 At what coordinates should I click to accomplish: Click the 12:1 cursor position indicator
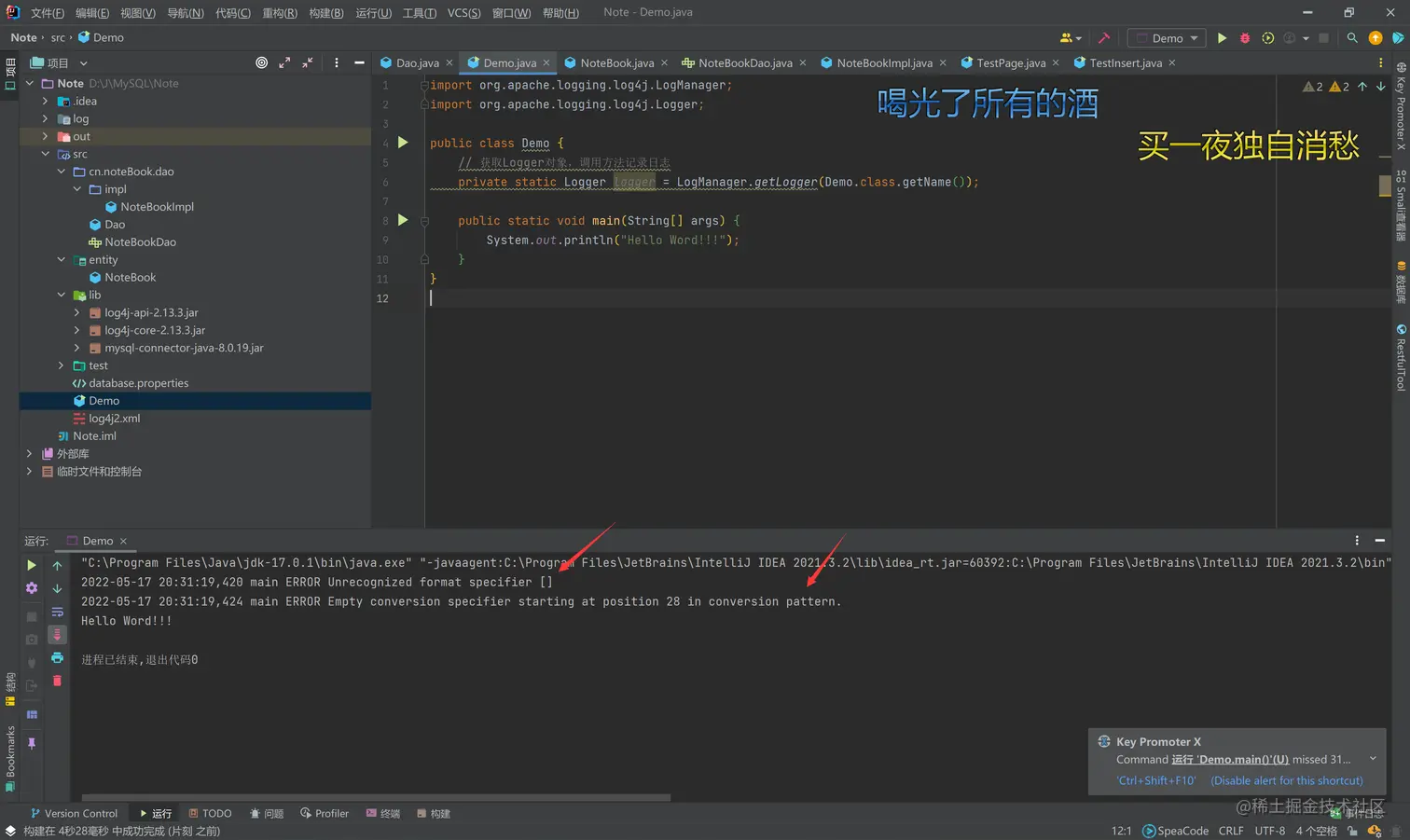coord(1121,831)
